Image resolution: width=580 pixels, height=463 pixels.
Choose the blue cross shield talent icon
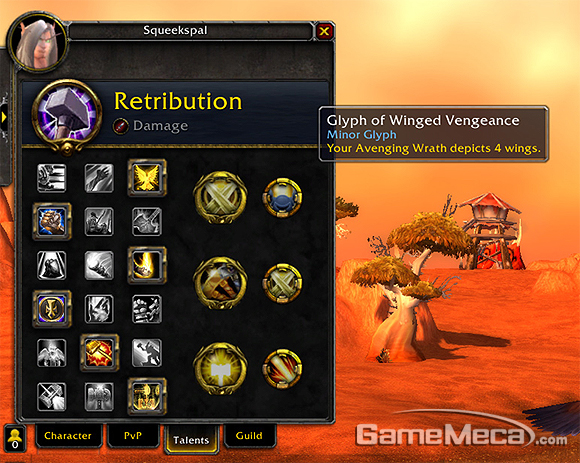pos(52,309)
